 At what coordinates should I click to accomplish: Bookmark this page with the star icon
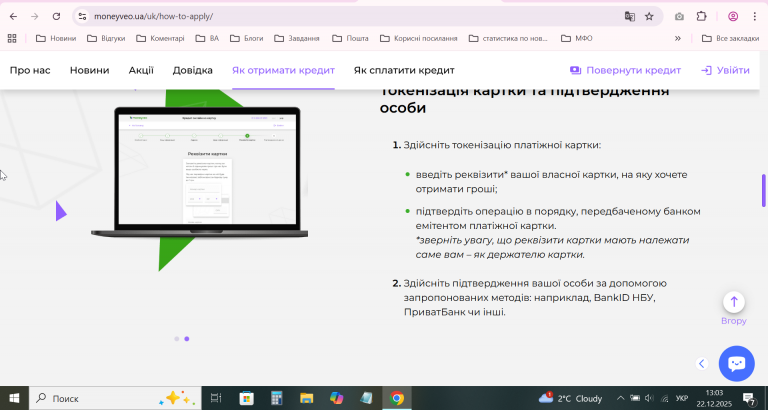(x=649, y=16)
